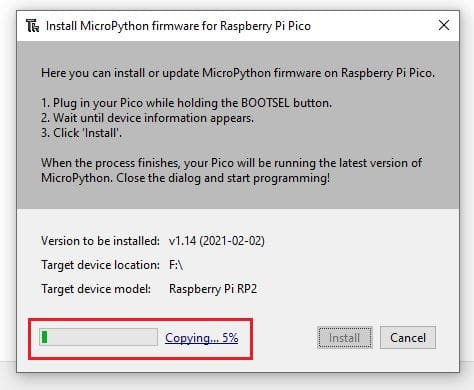Click the green copy progress bar
The image size is (474, 390).
pos(98,337)
